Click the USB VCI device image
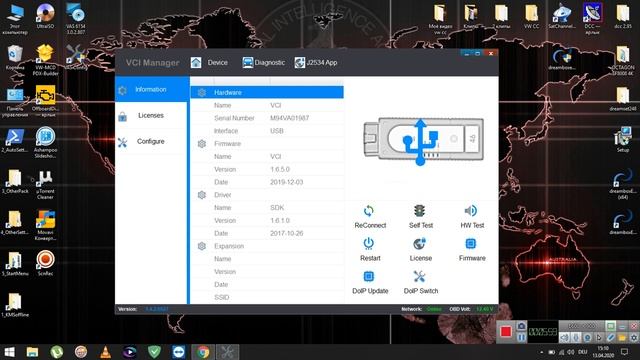 [x=423, y=141]
